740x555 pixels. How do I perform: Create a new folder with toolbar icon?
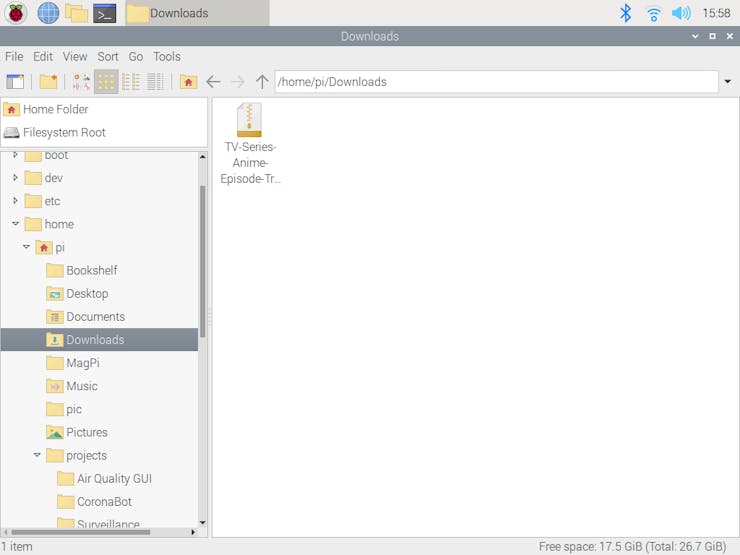pyautogui.click(x=49, y=82)
